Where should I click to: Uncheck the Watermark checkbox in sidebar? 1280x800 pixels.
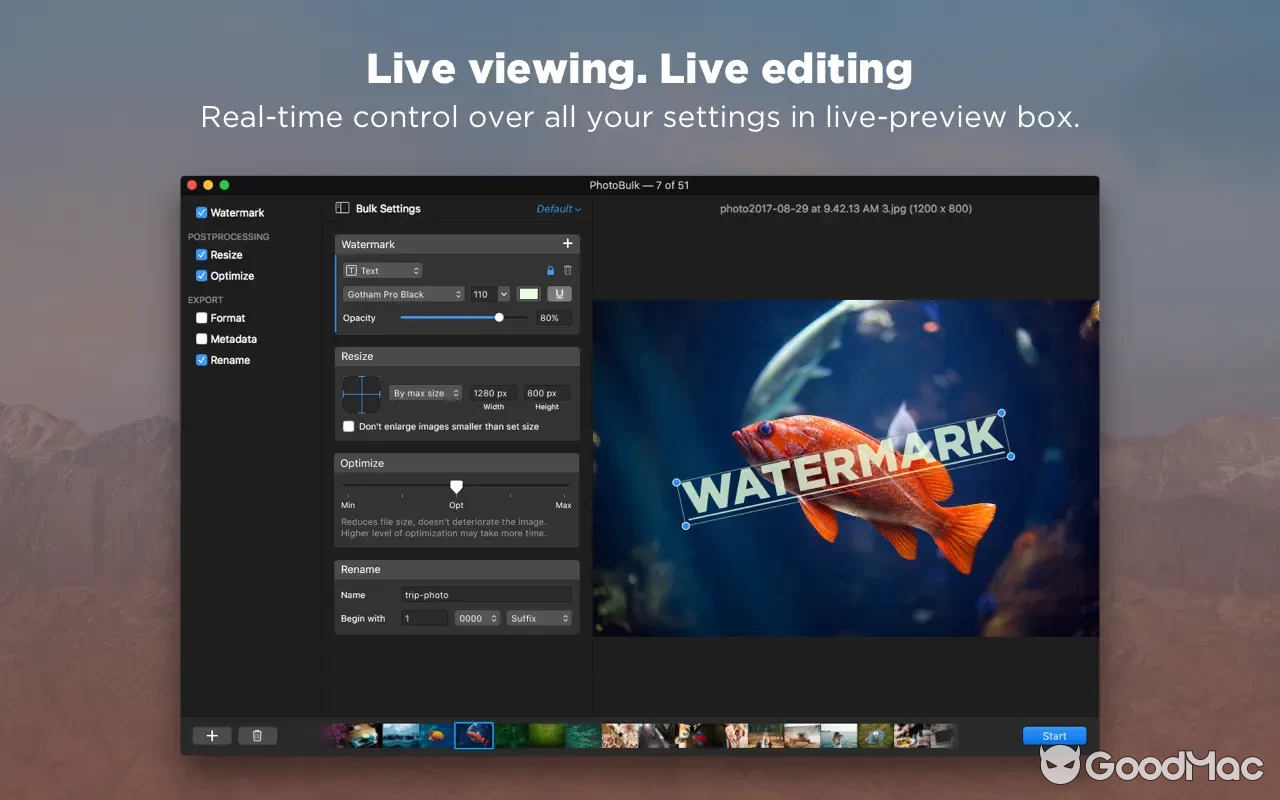coord(202,213)
